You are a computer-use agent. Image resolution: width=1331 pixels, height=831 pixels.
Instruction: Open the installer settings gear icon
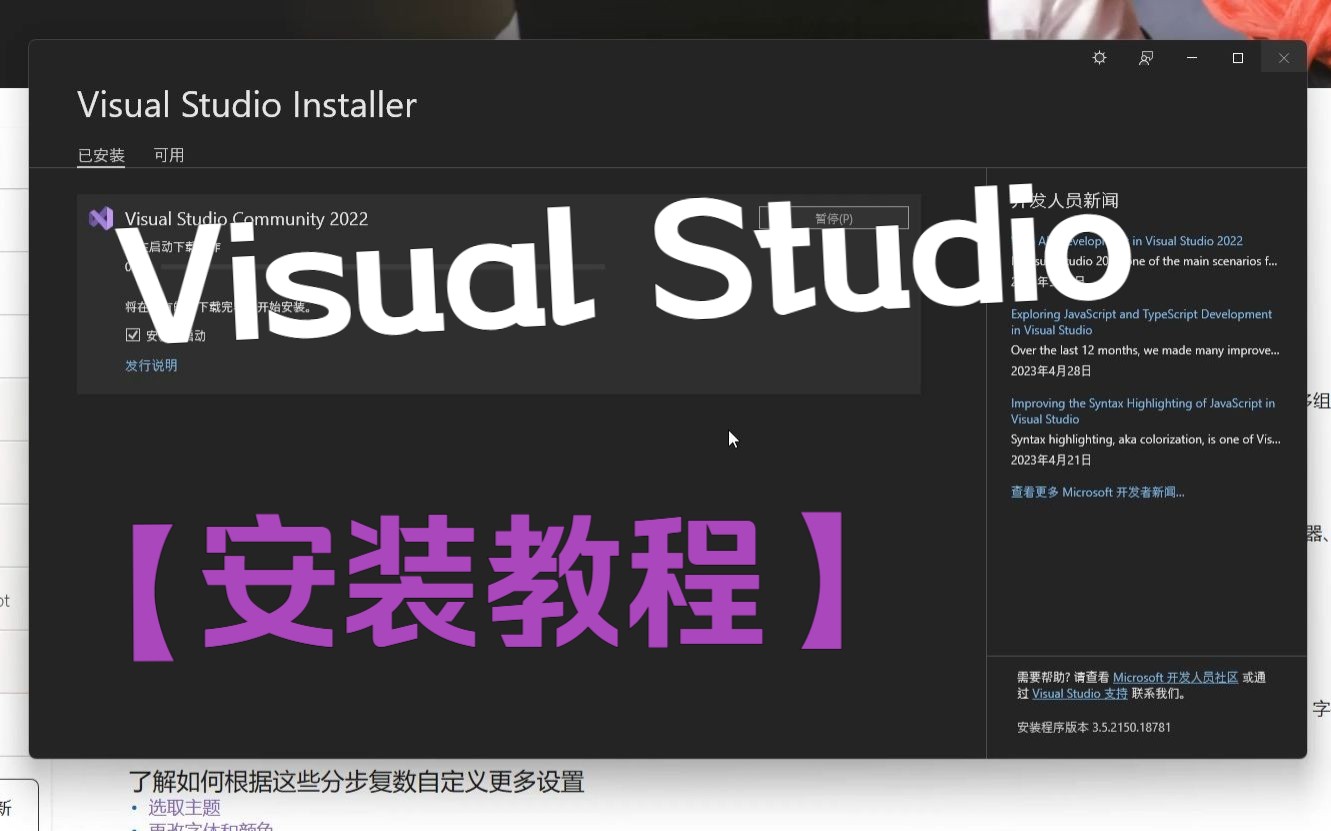click(1099, 58)
